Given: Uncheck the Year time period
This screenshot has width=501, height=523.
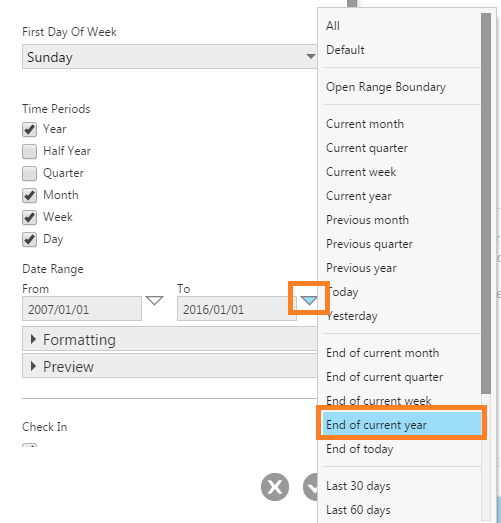Looking at the screenshot, I should (29, 129).
